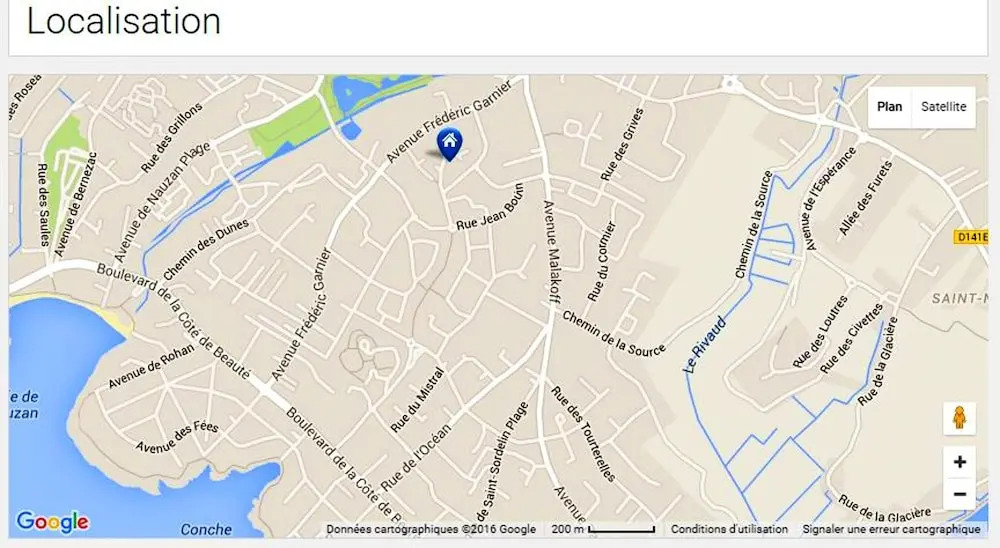1000x548 pixels.
Task: Zoom in with the plus button
Action: click(959, 462)
